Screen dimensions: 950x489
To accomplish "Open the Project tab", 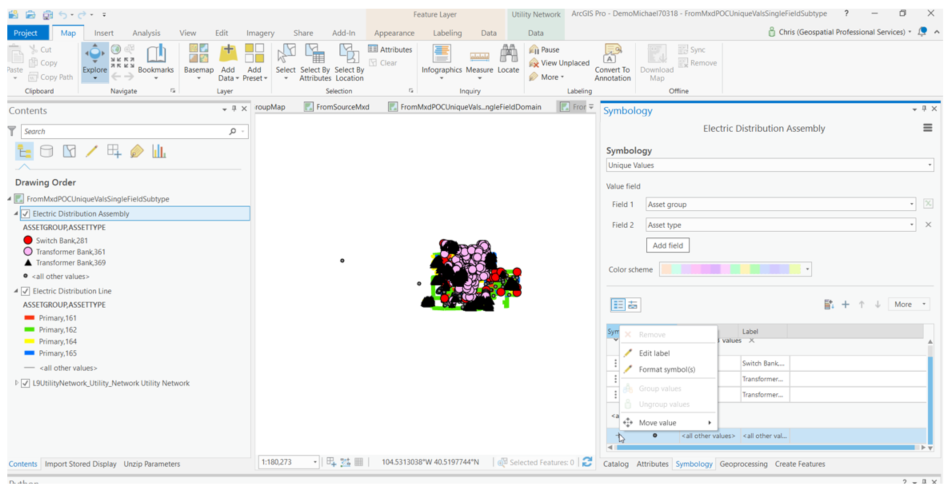I will 25,33.
